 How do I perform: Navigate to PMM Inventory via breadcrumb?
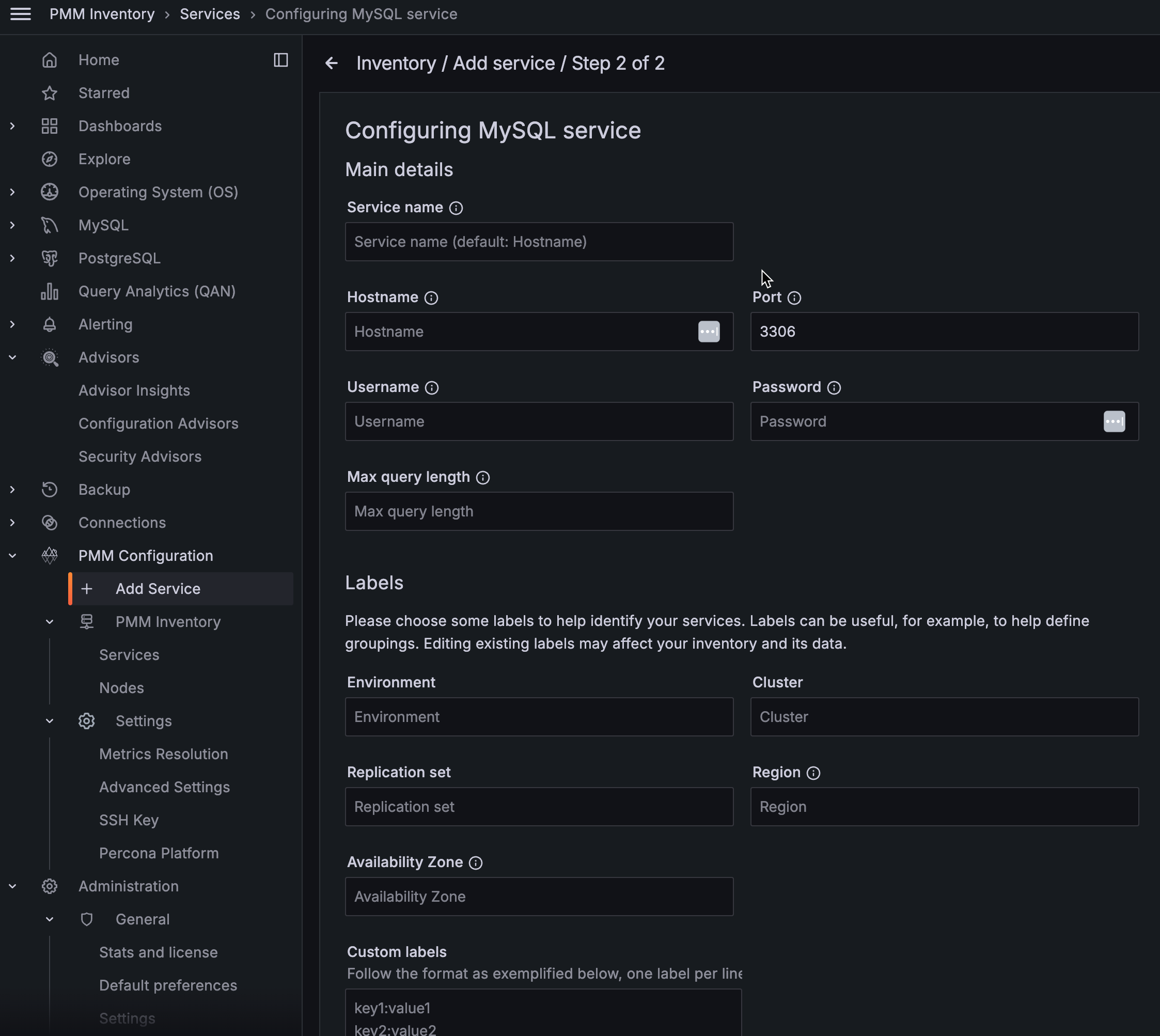coord(102,13)
